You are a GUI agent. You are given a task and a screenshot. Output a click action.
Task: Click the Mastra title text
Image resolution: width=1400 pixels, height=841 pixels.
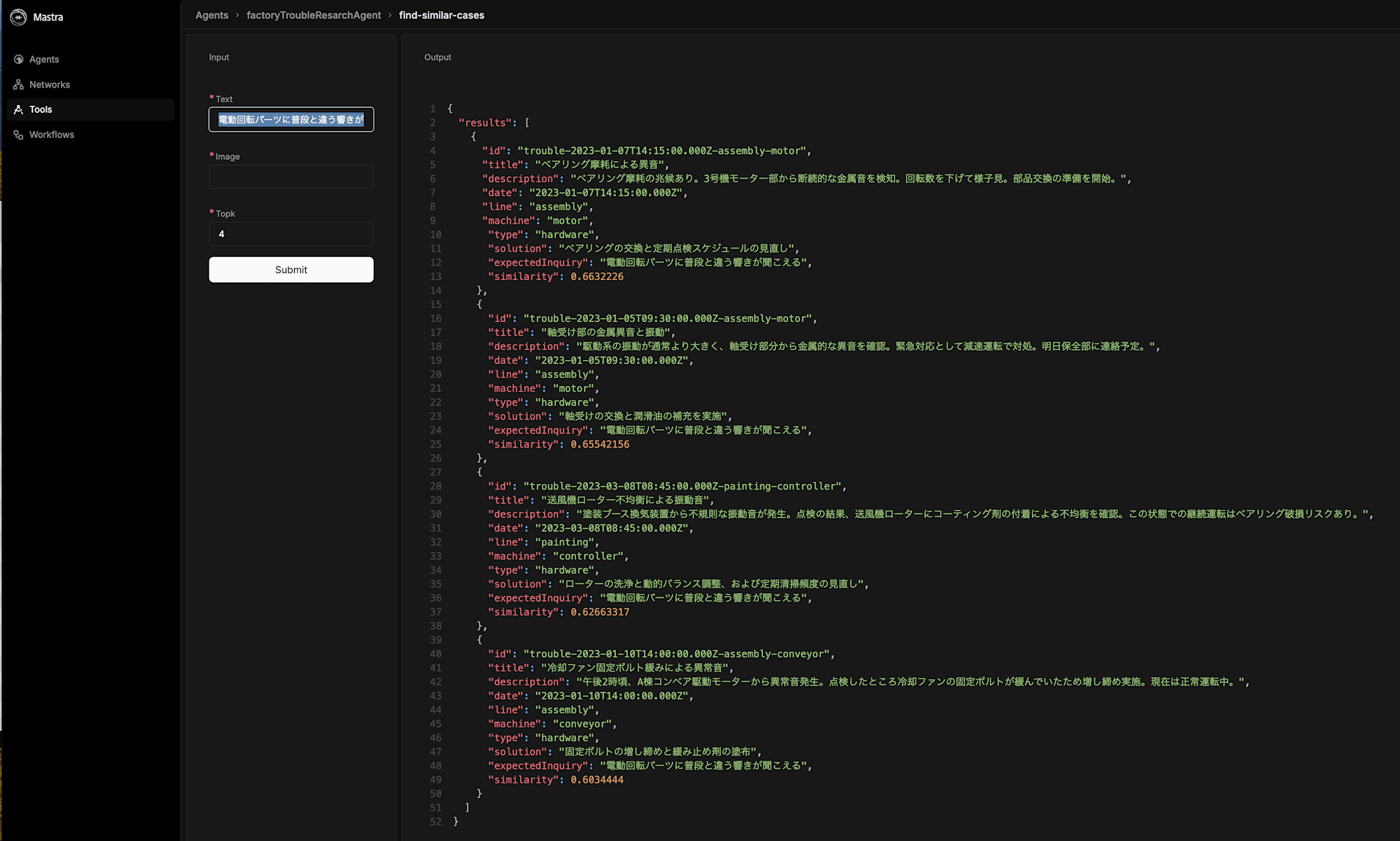pyautogui.click(x=48, y=18)
